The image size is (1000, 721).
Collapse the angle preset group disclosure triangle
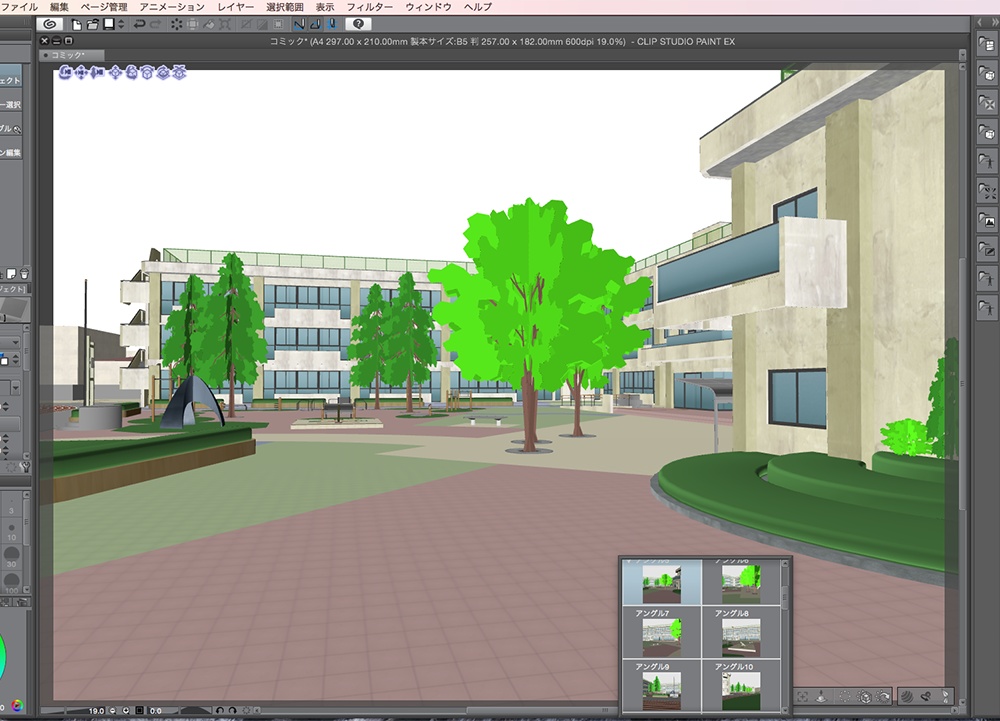coord(630,562)
